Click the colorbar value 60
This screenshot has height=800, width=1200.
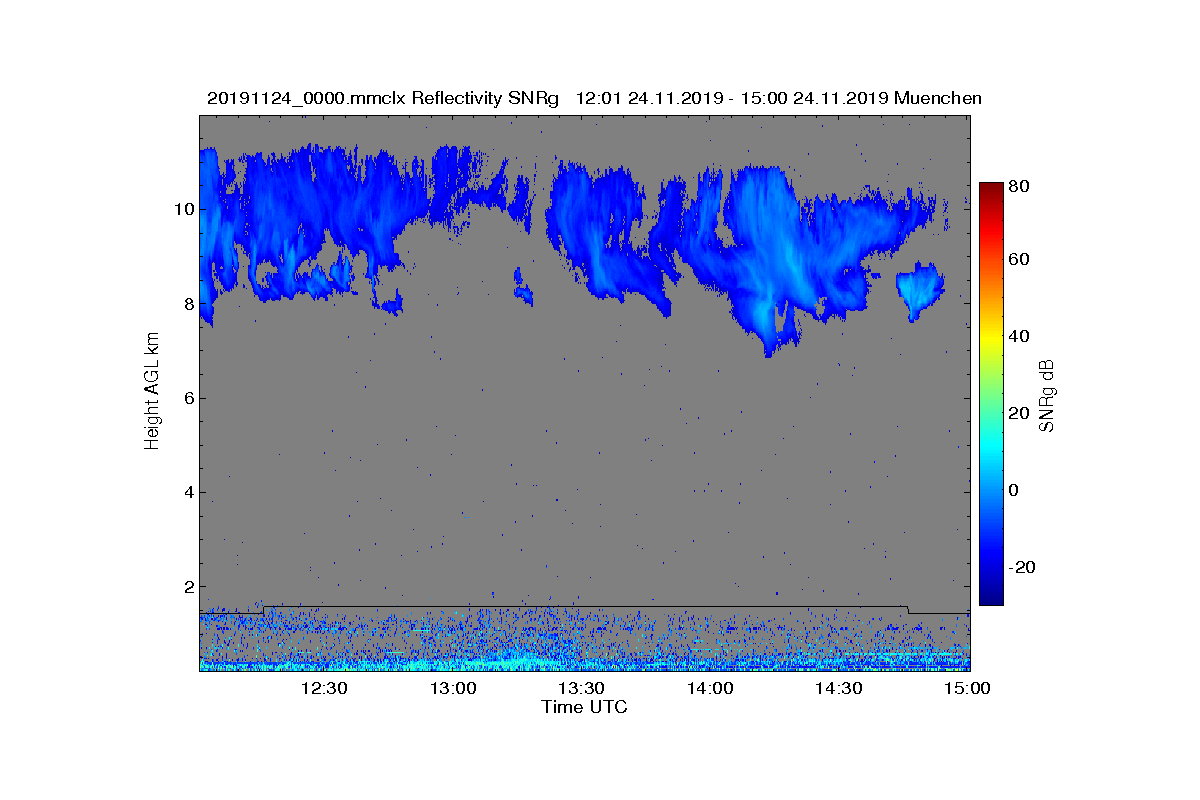pyautogui.click(x=1020, y=260)
